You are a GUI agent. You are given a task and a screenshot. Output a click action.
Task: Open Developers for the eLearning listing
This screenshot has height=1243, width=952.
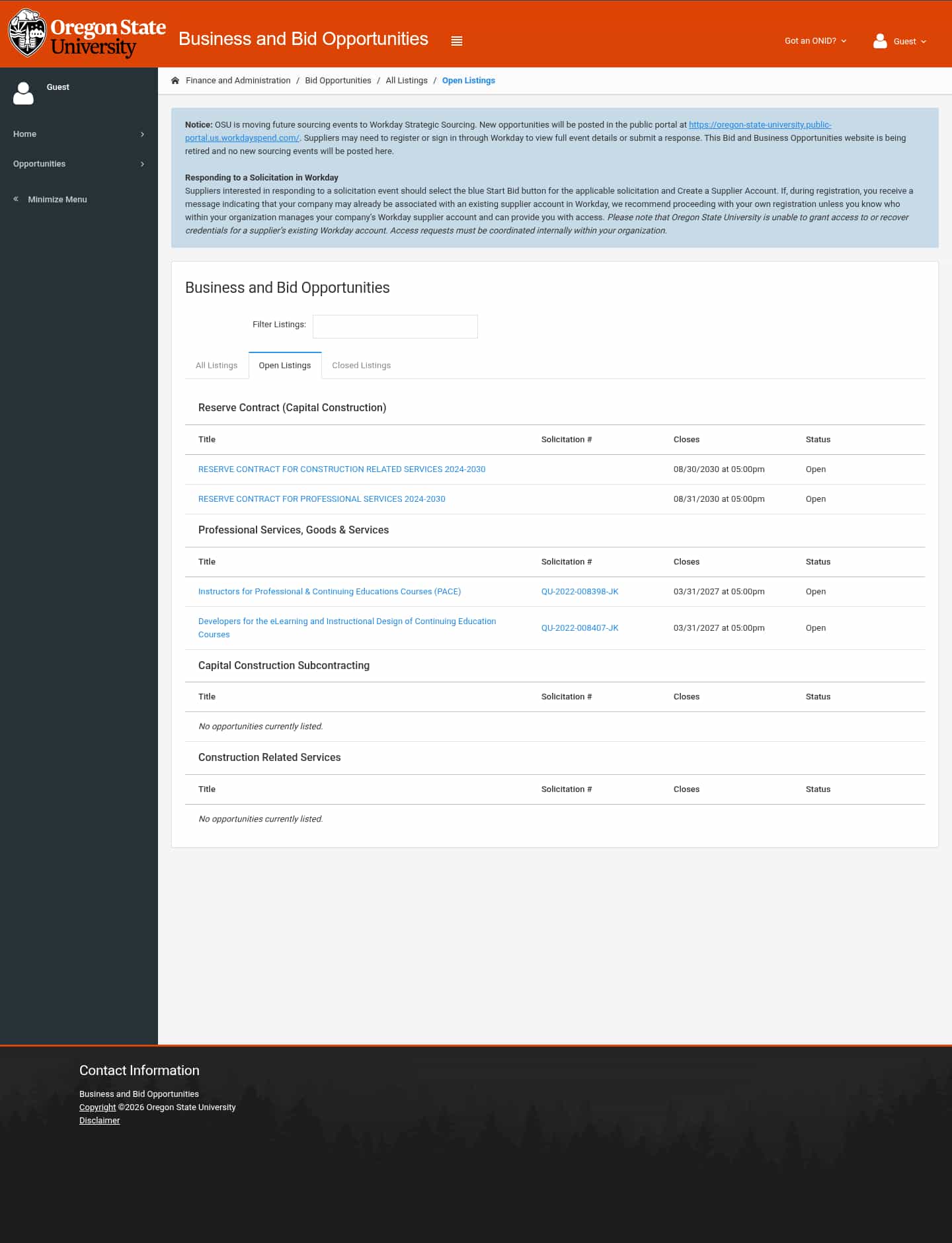(x=347, y=628)
